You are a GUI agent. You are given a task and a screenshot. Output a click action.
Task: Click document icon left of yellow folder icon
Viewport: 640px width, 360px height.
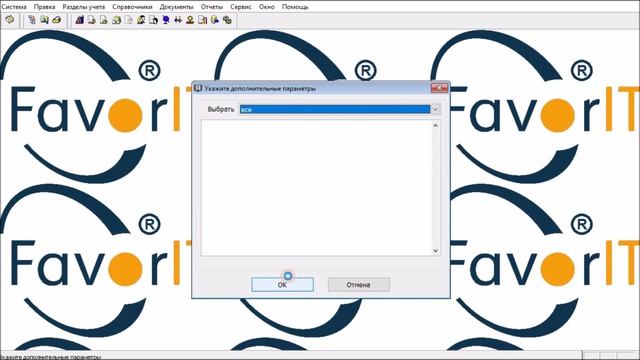pyautogui.click(x=104, y=20)
